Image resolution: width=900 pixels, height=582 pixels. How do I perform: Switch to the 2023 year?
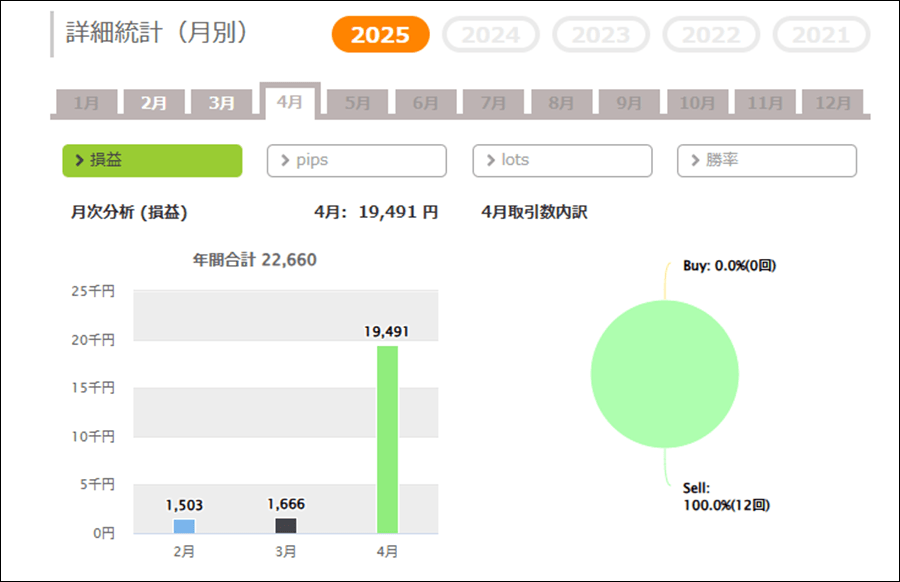[x=601, y=34]
